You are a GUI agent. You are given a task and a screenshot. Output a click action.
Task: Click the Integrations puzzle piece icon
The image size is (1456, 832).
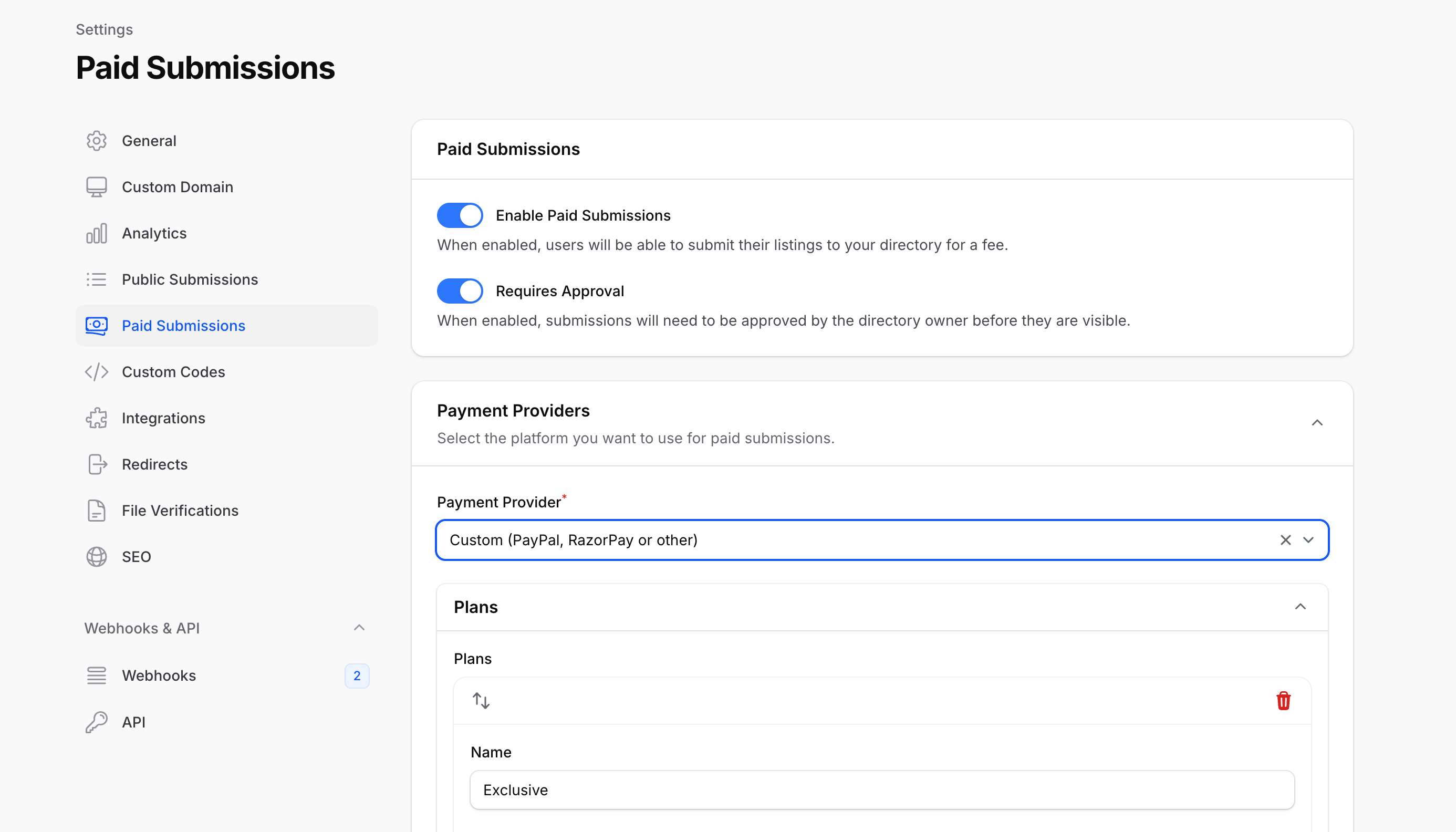tap(97, 418)
